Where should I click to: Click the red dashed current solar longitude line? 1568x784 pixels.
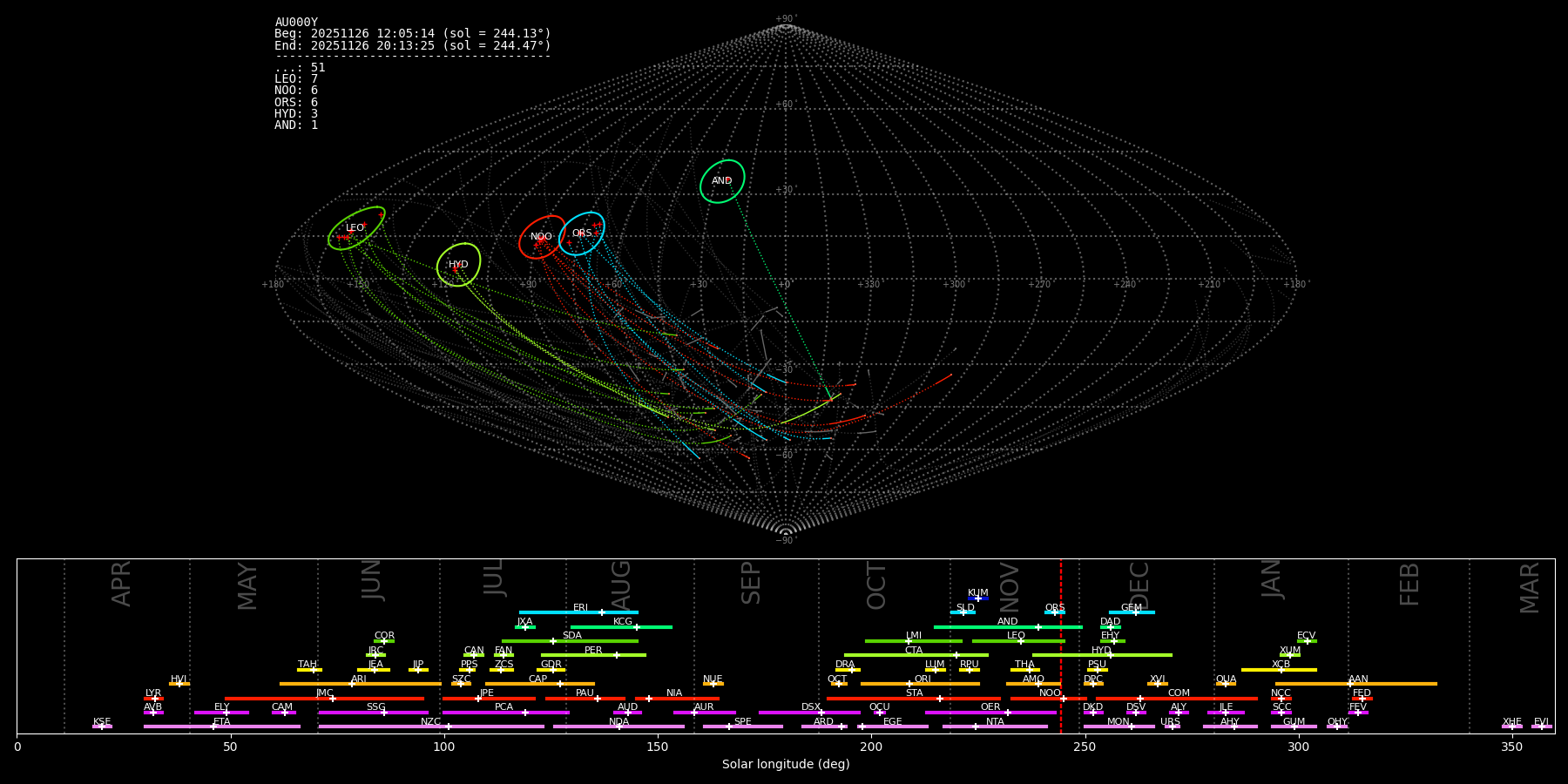coord(1061,645)
